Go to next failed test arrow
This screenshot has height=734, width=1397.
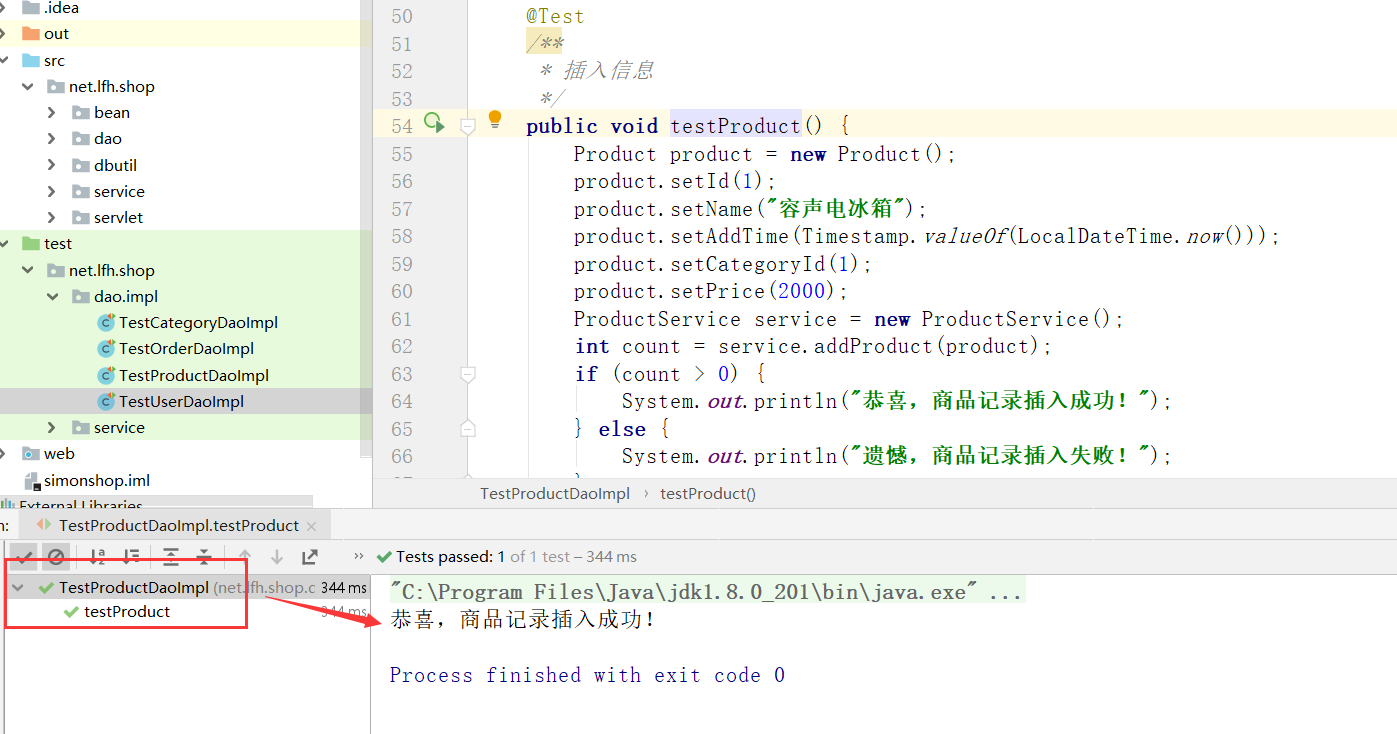[277, 557]
